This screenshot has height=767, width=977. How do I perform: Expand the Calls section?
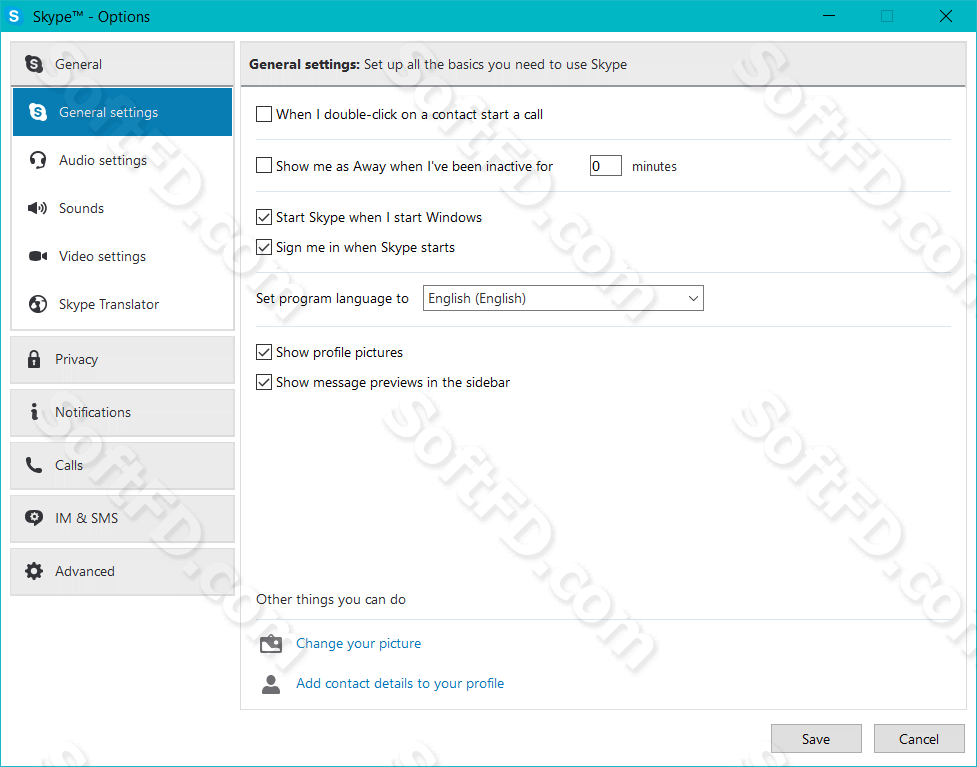pyautogui.click(x=122, y=465)
